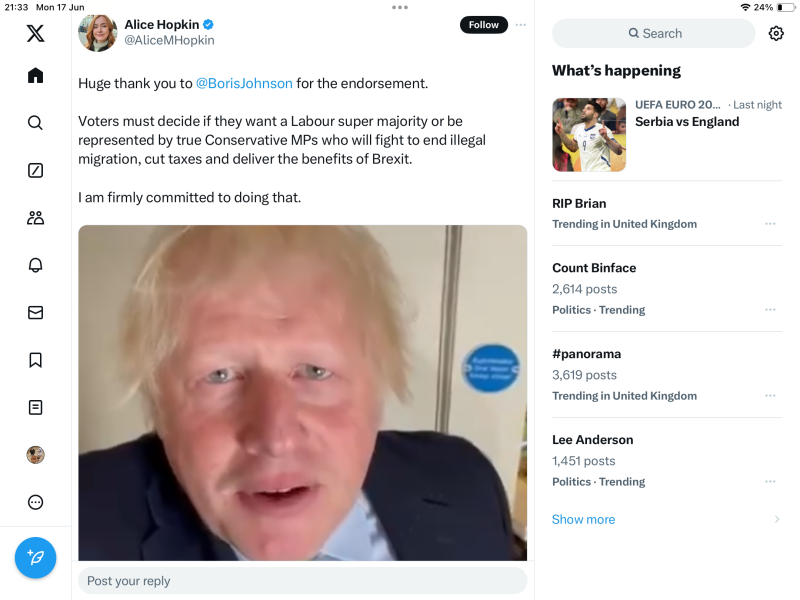Follow Alice Hopkin
This screenshot has height=600, width=800.
click(x=483, y=25)
